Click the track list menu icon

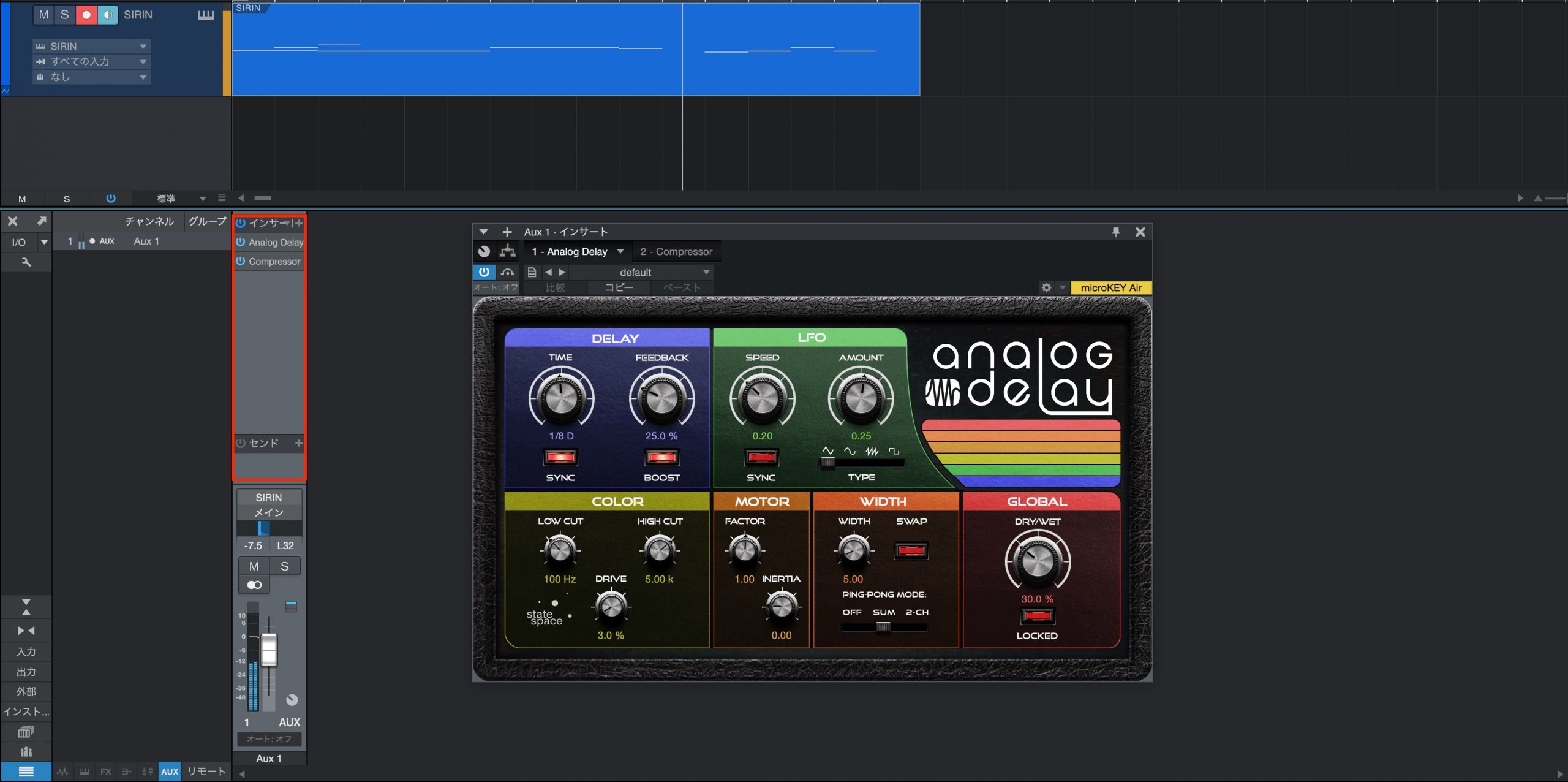222,197
